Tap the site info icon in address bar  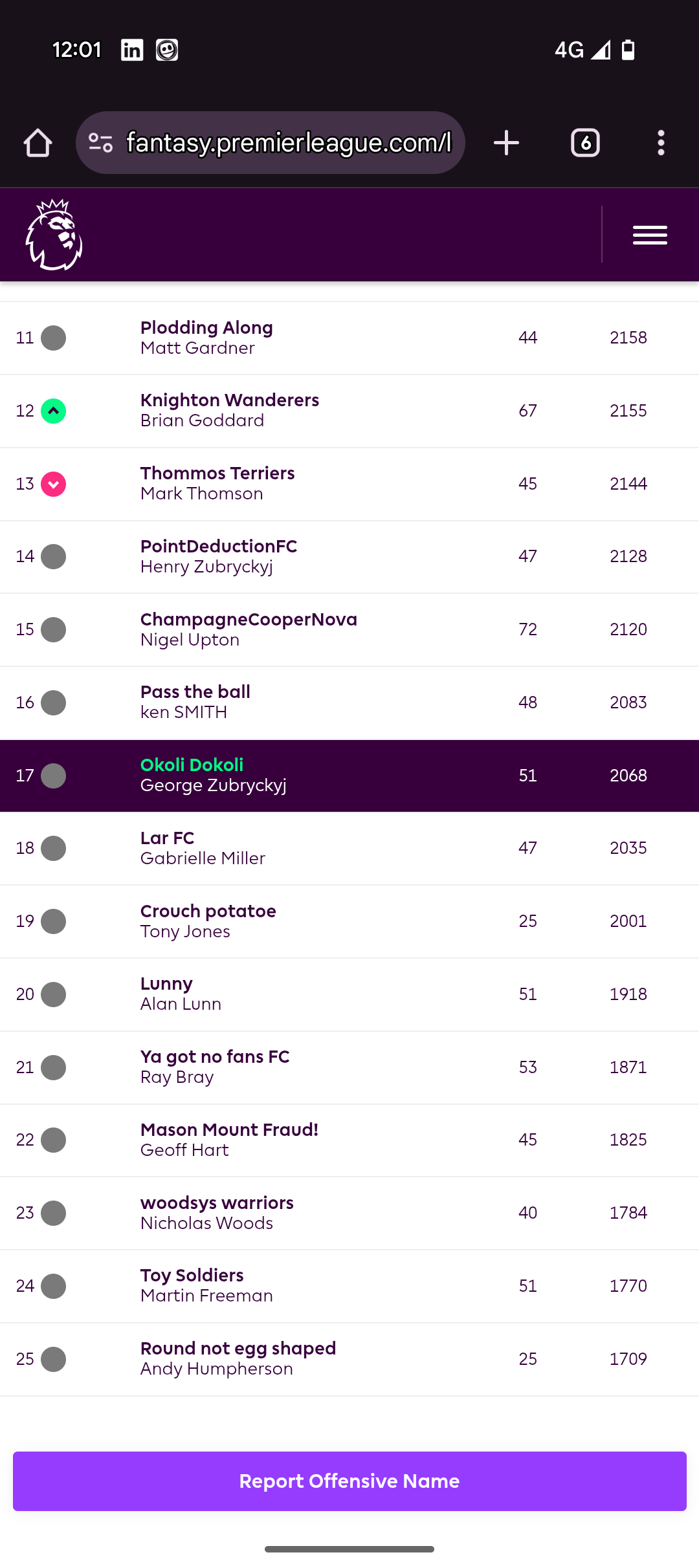coord(101,143)
